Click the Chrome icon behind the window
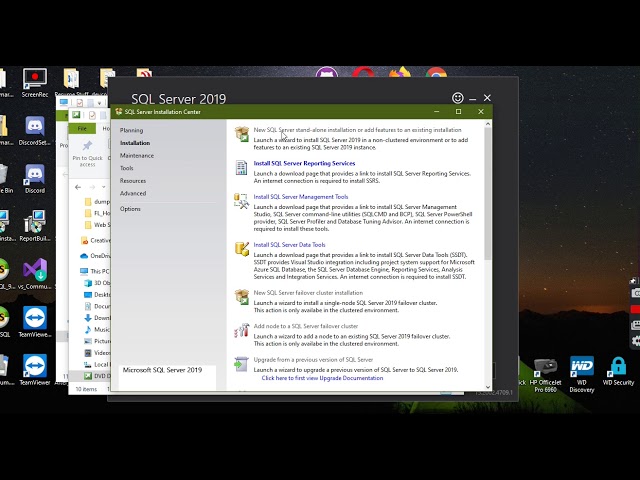Image resolution: width=640 pixels, height=480 pixels. click(x=436, y=72)
